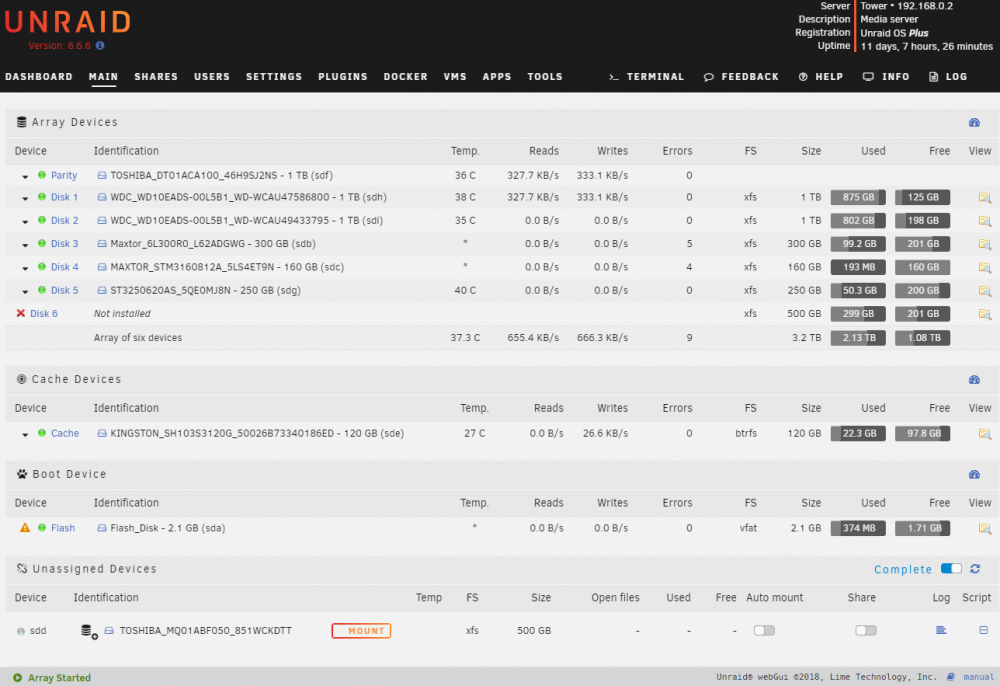Browse Flash drive via folder icon
This screenshot has width=1000, height=686.
coord(985,529)
